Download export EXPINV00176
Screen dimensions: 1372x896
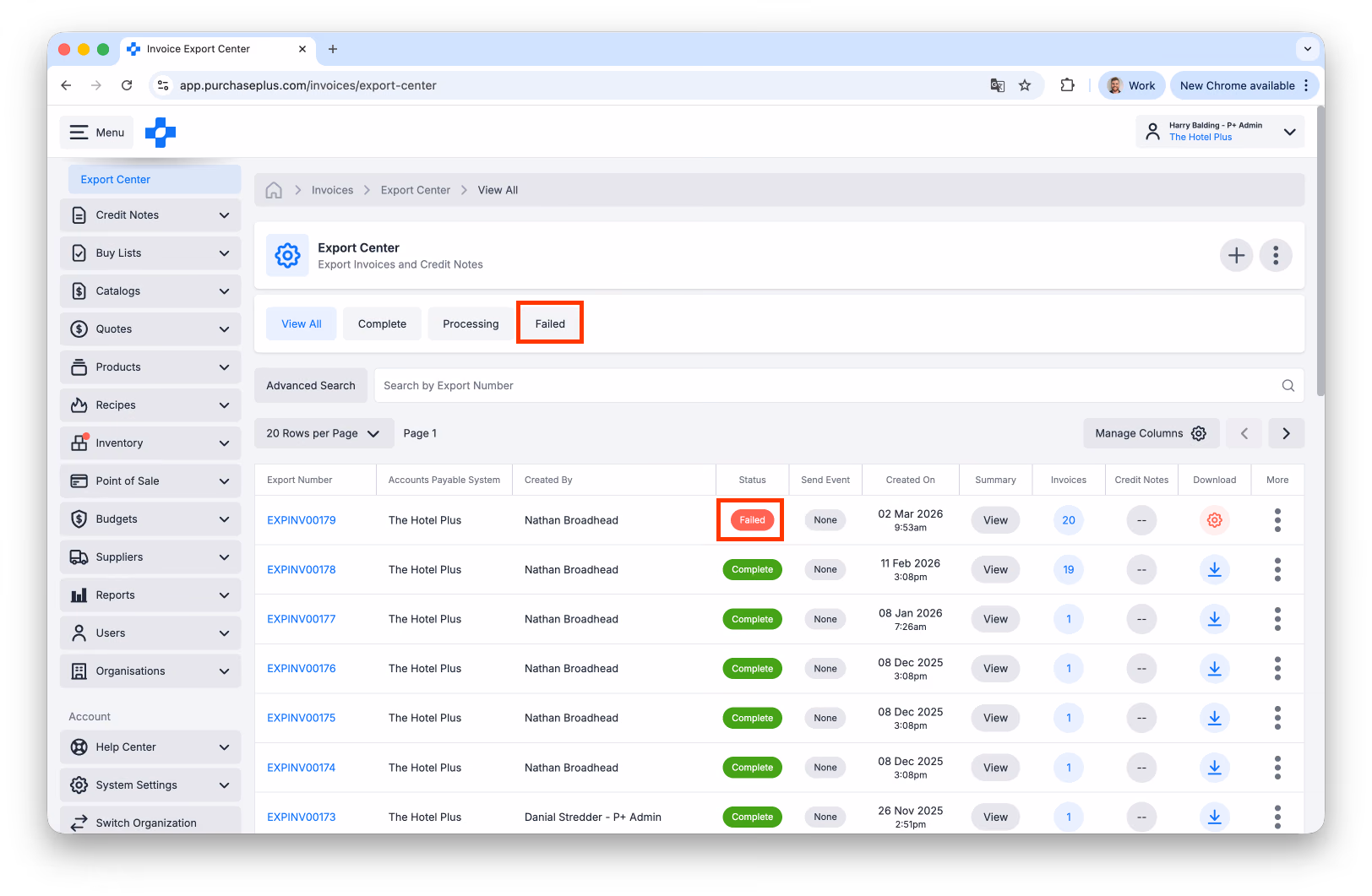(x=1214, y=669)
